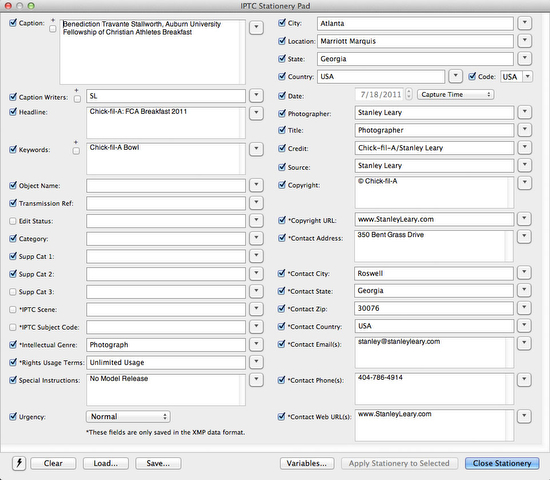Click the lightning bolt icon button
This screenshot has width=550, height=480.
19,463
